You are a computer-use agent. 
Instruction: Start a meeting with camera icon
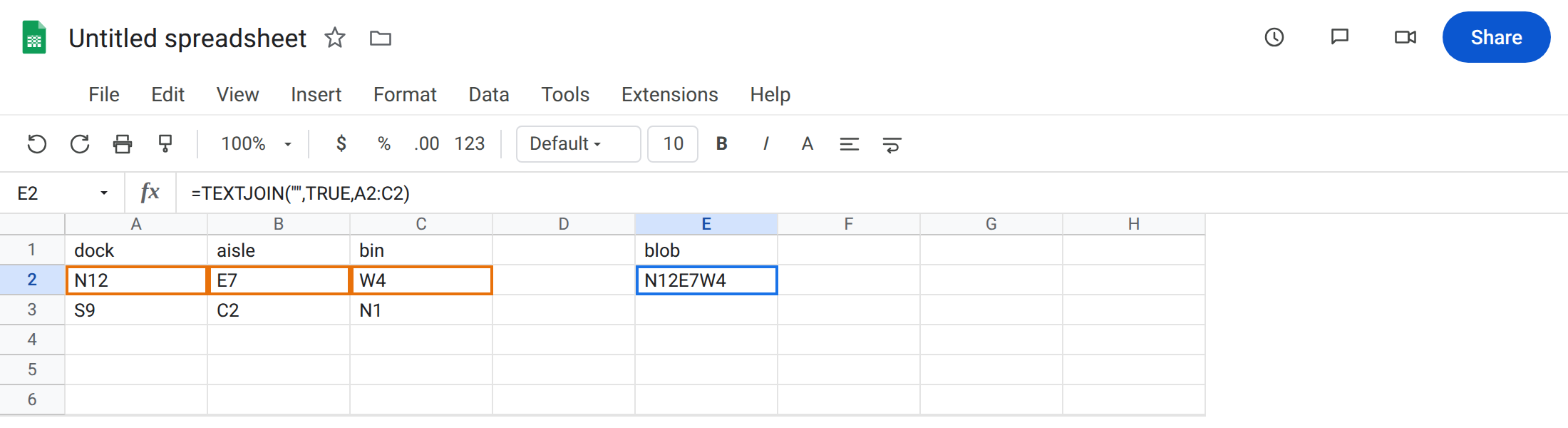(x=1405, y=37)
